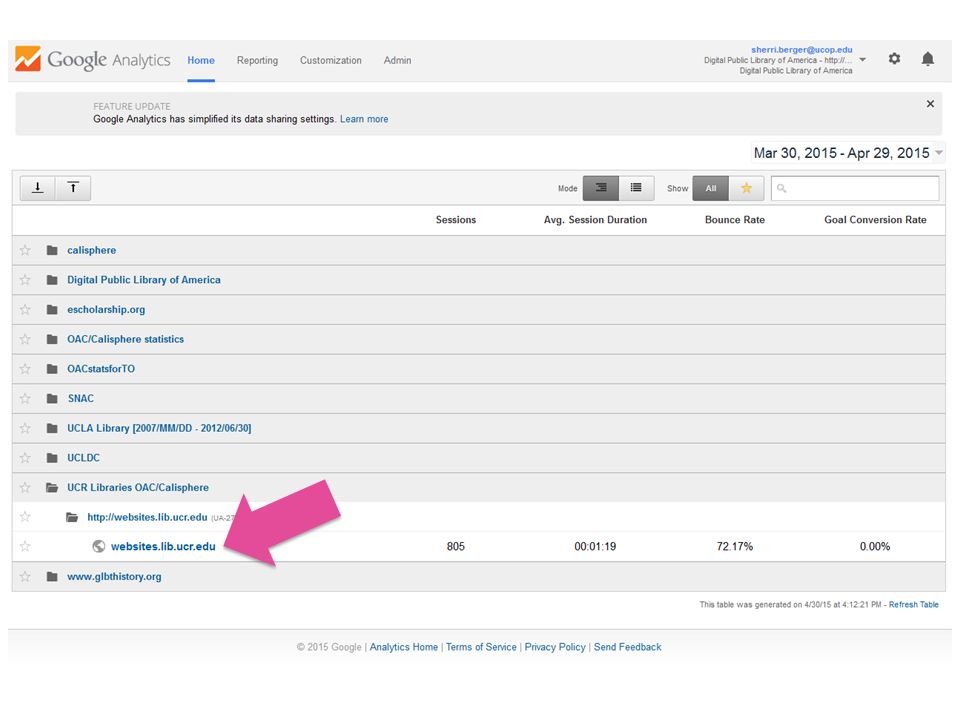Open the calisphere account link
This screenshot has height=720, width=960.
coord(91,250)
